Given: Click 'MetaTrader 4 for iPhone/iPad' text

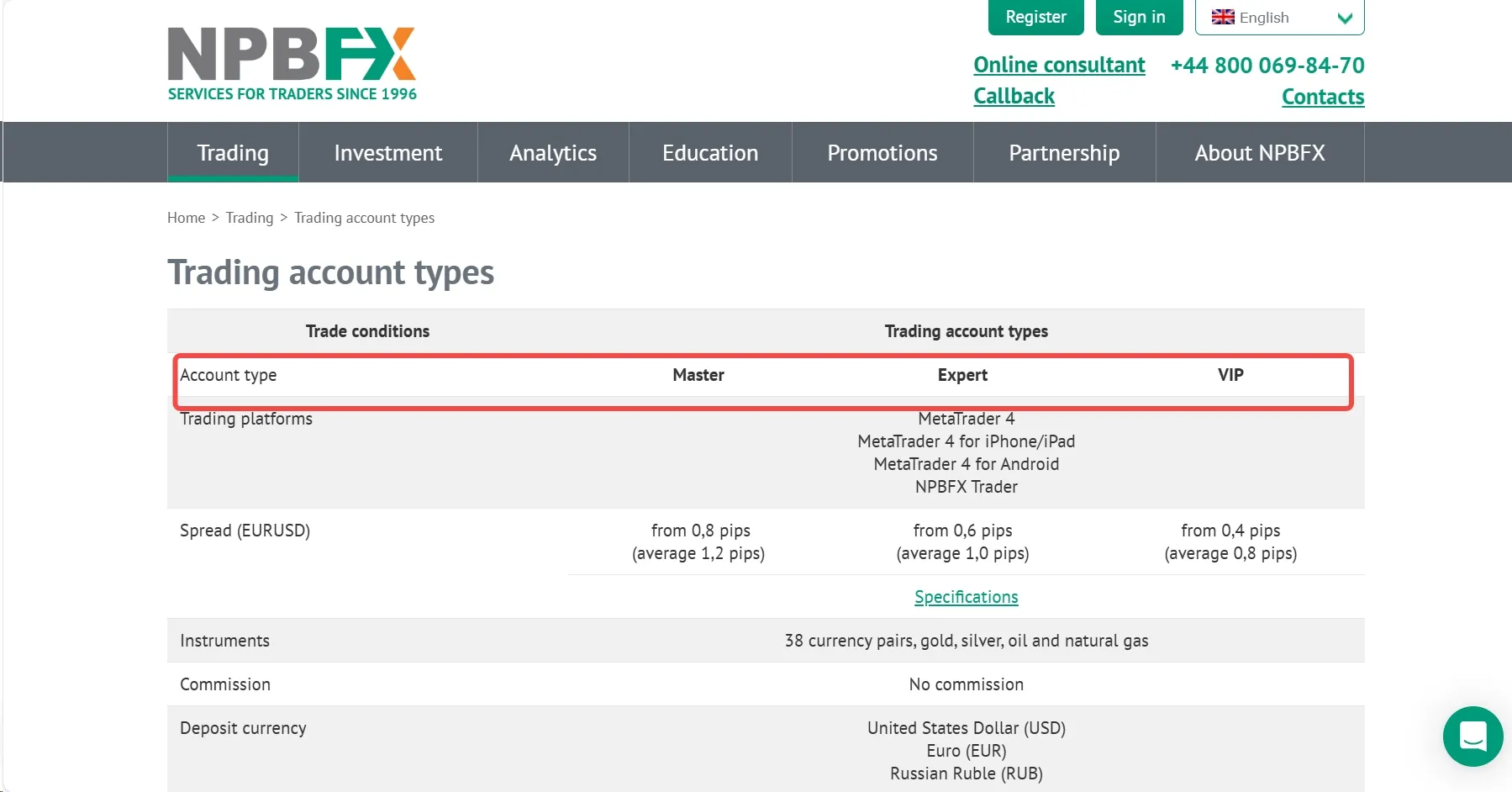Looking at the screenshot, I should (966, 441).
